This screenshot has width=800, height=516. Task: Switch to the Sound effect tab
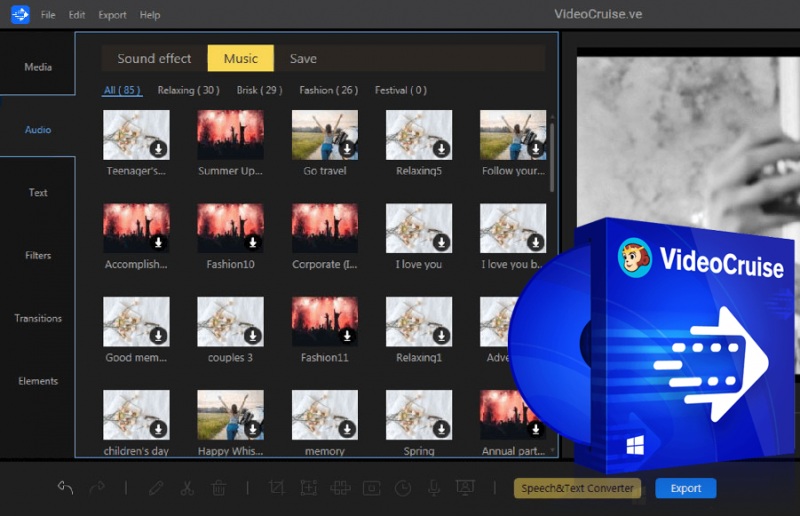point(154,58)
